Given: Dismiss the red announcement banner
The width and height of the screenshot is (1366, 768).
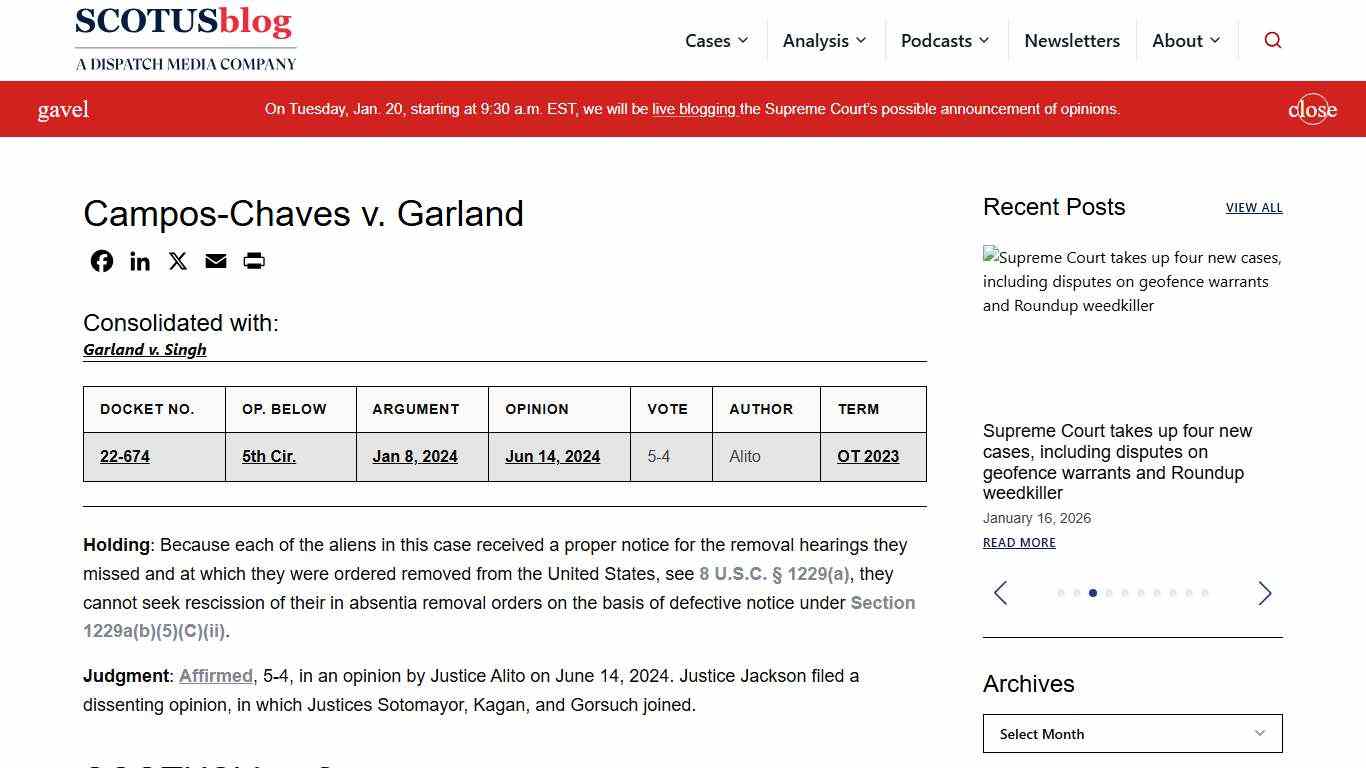Looking at the screenshot, I should 1311,109.
